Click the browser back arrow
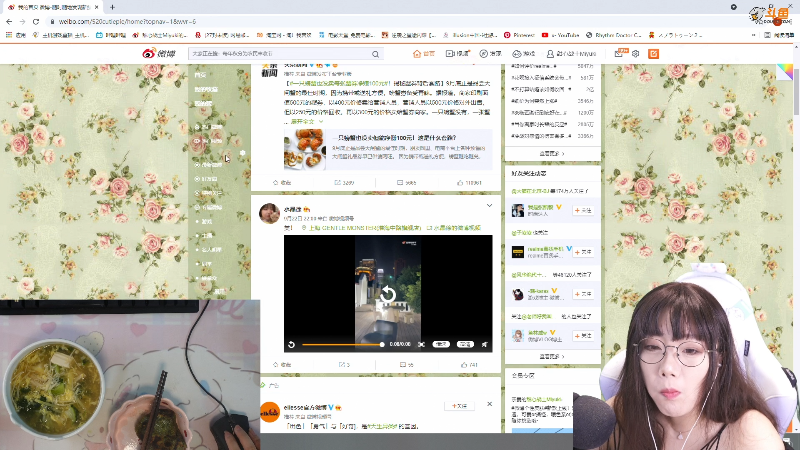 (x=9, y=21)
